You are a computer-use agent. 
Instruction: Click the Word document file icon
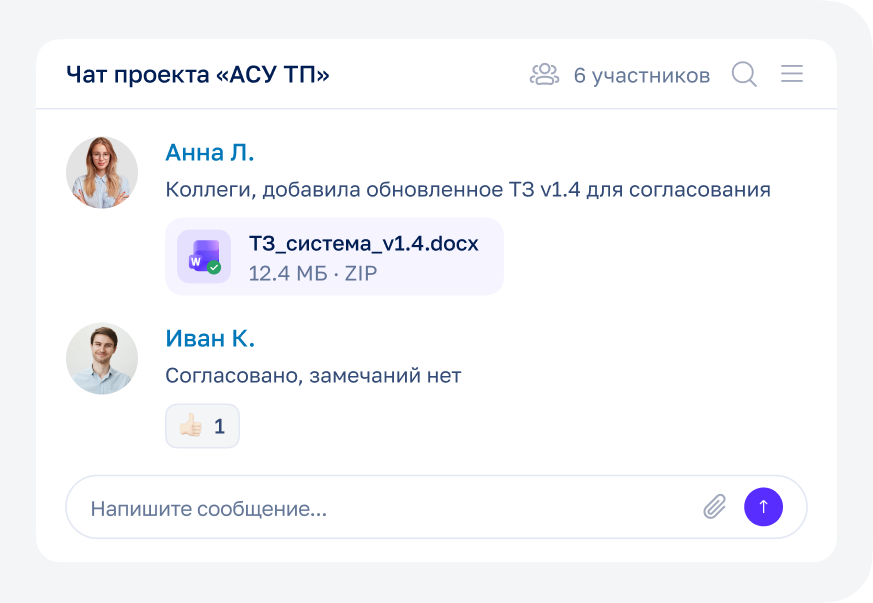(x=204, y=257)
